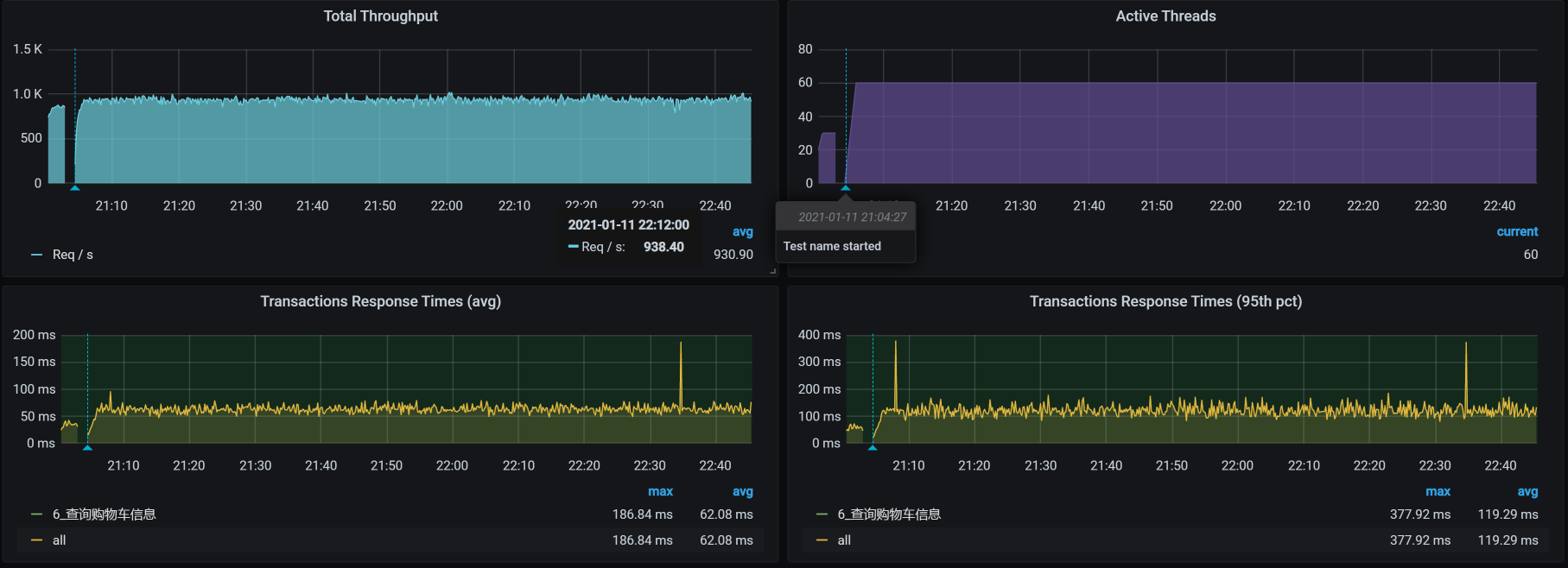Sort by 'avg' column in 95th pct panel
Screen dimensions: 1568x568
[1527, 491]
